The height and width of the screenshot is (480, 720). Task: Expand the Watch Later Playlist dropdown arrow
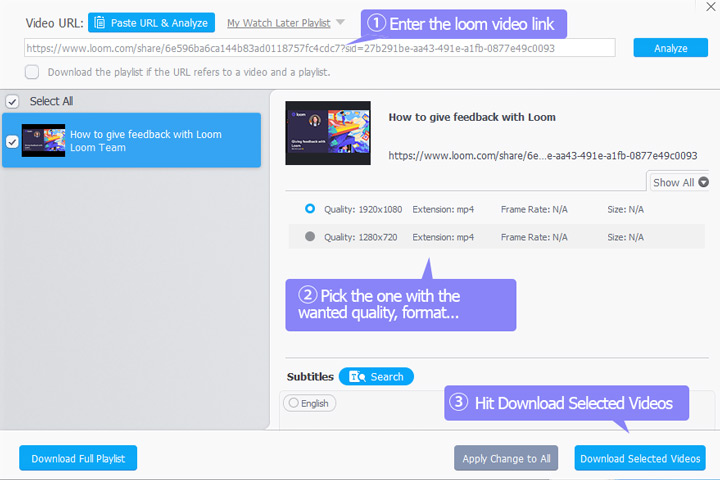pos(340,22)
